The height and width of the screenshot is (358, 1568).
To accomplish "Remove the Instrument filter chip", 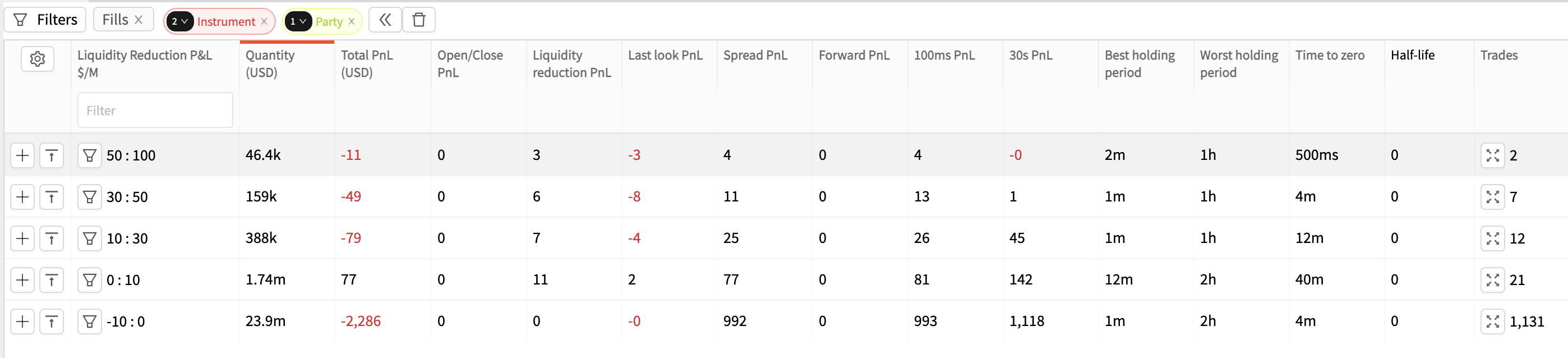I will click(x=264, y=21).
